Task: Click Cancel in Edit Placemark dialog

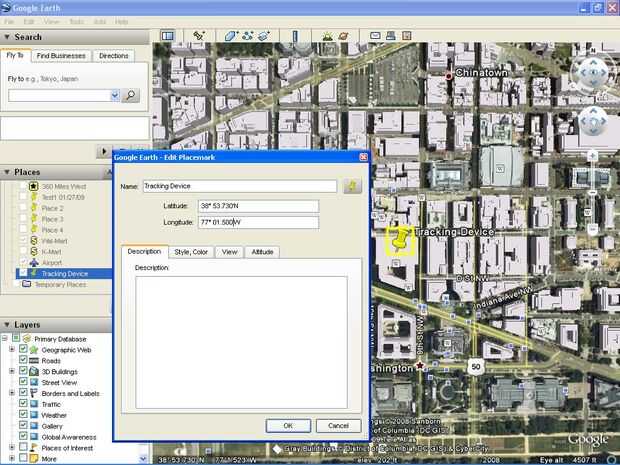Action: point(338,425)
